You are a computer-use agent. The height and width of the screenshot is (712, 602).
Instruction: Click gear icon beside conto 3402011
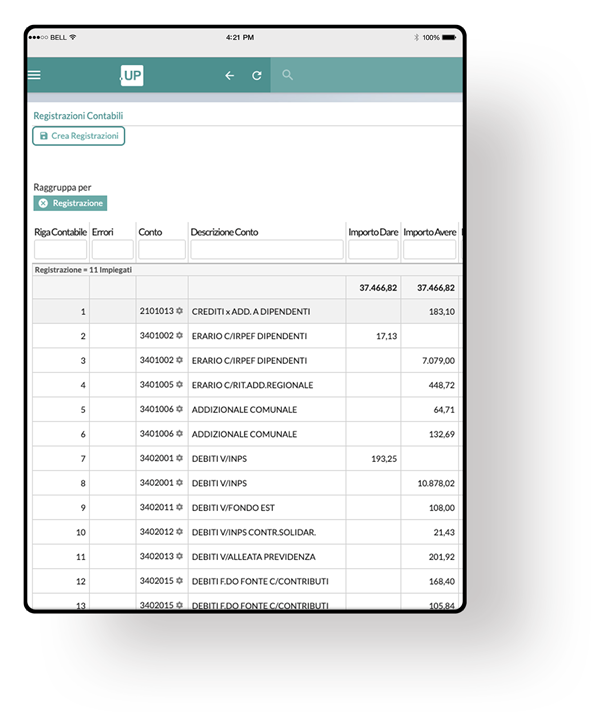pyautogui.click(x=180, y=507)
